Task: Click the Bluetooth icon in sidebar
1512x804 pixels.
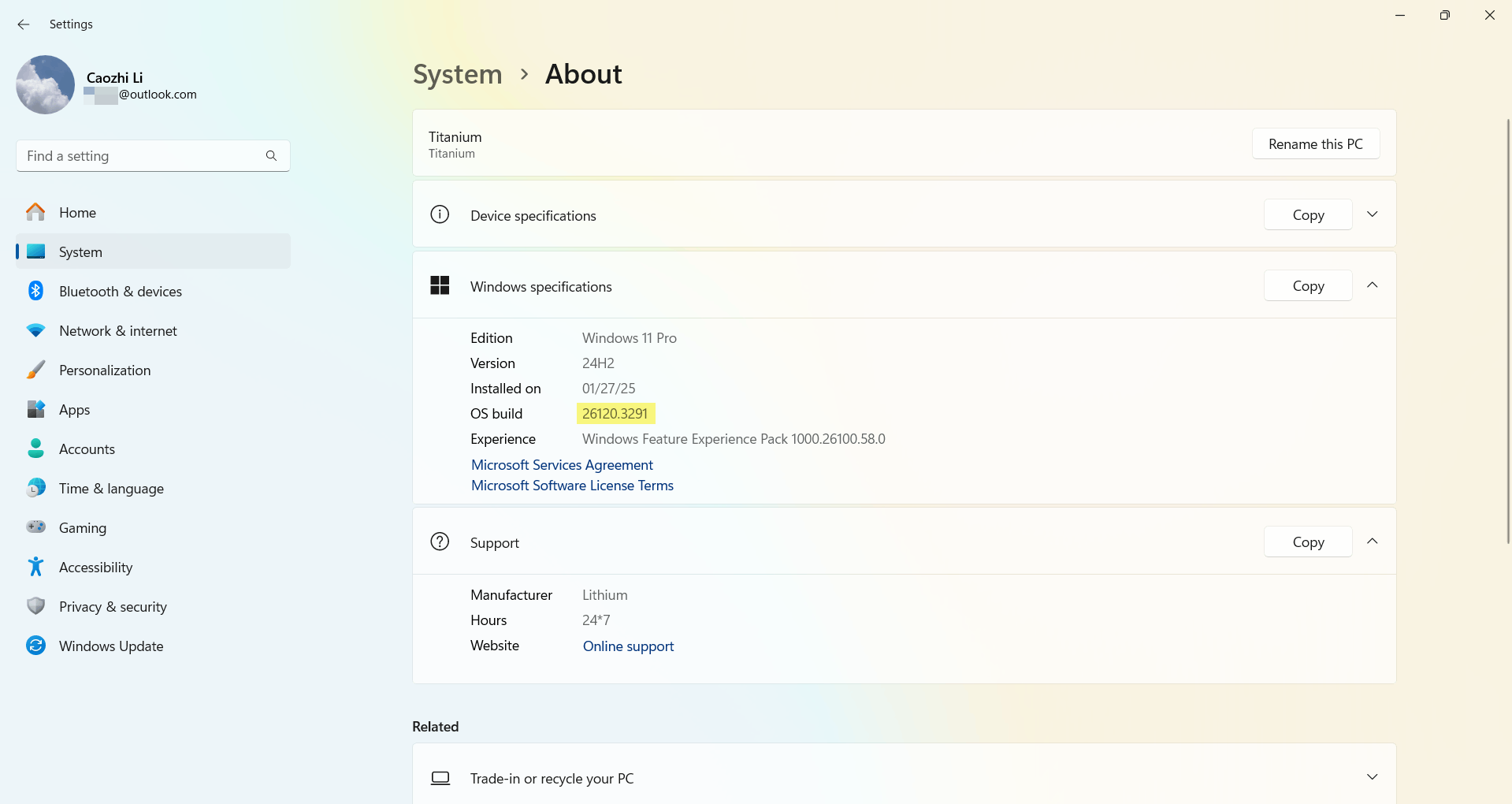Action: 35,291
